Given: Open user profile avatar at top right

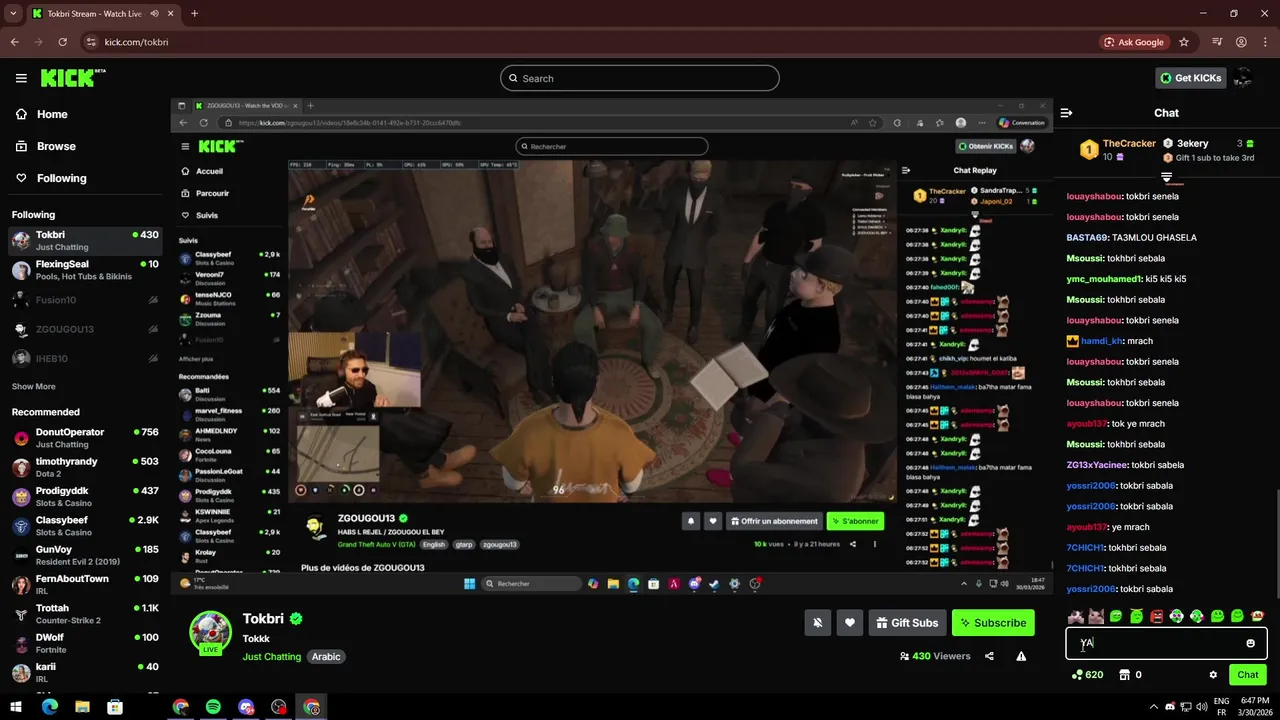Looking at the screenshot, I should (1243, 78).
